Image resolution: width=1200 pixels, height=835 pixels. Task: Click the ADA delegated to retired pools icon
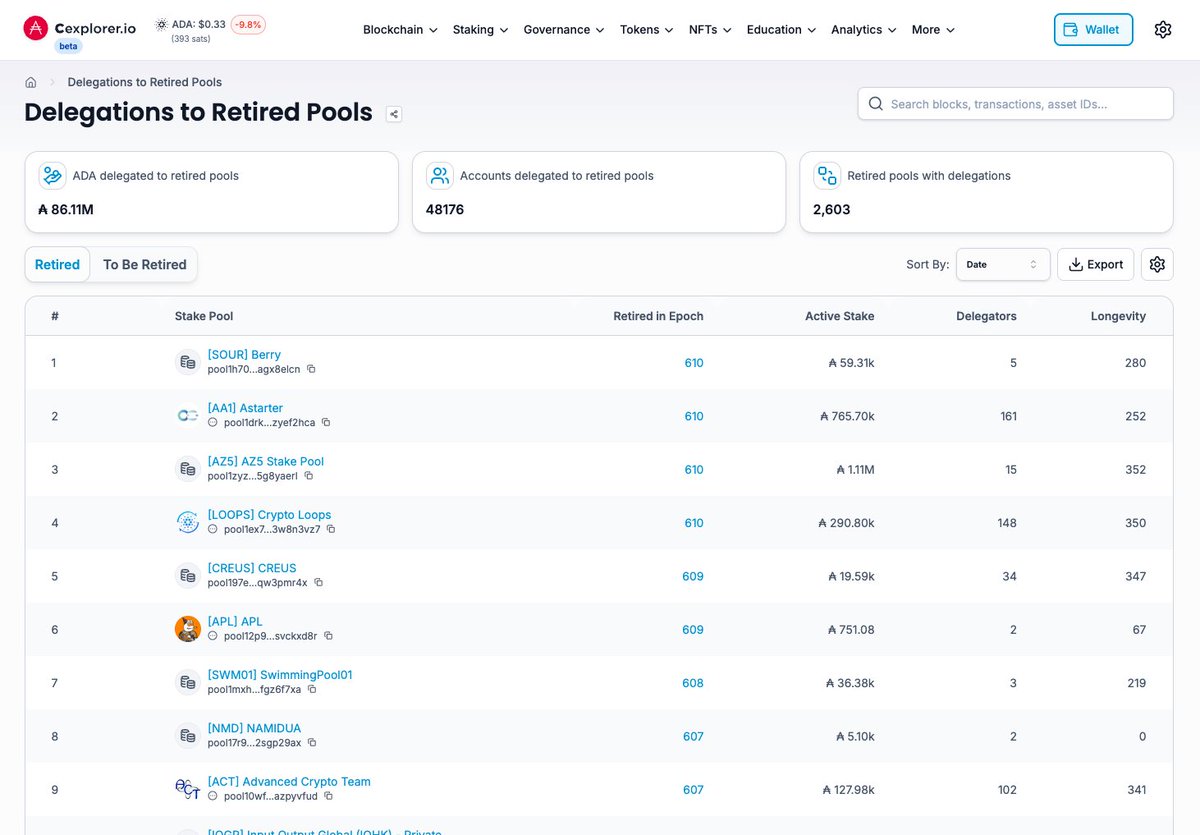pyautogui.click(x=52, y=176)
